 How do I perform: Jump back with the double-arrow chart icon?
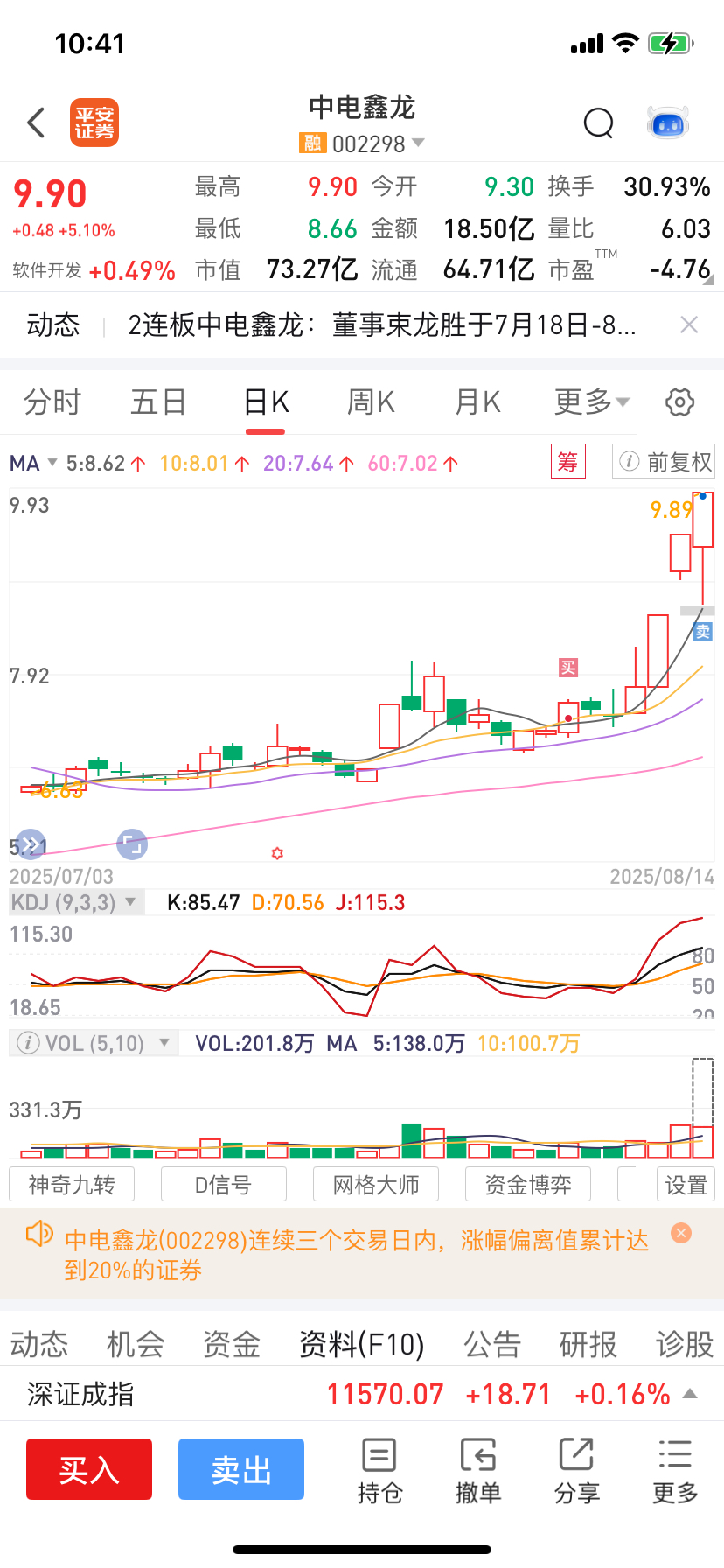[x=30, y=844]
